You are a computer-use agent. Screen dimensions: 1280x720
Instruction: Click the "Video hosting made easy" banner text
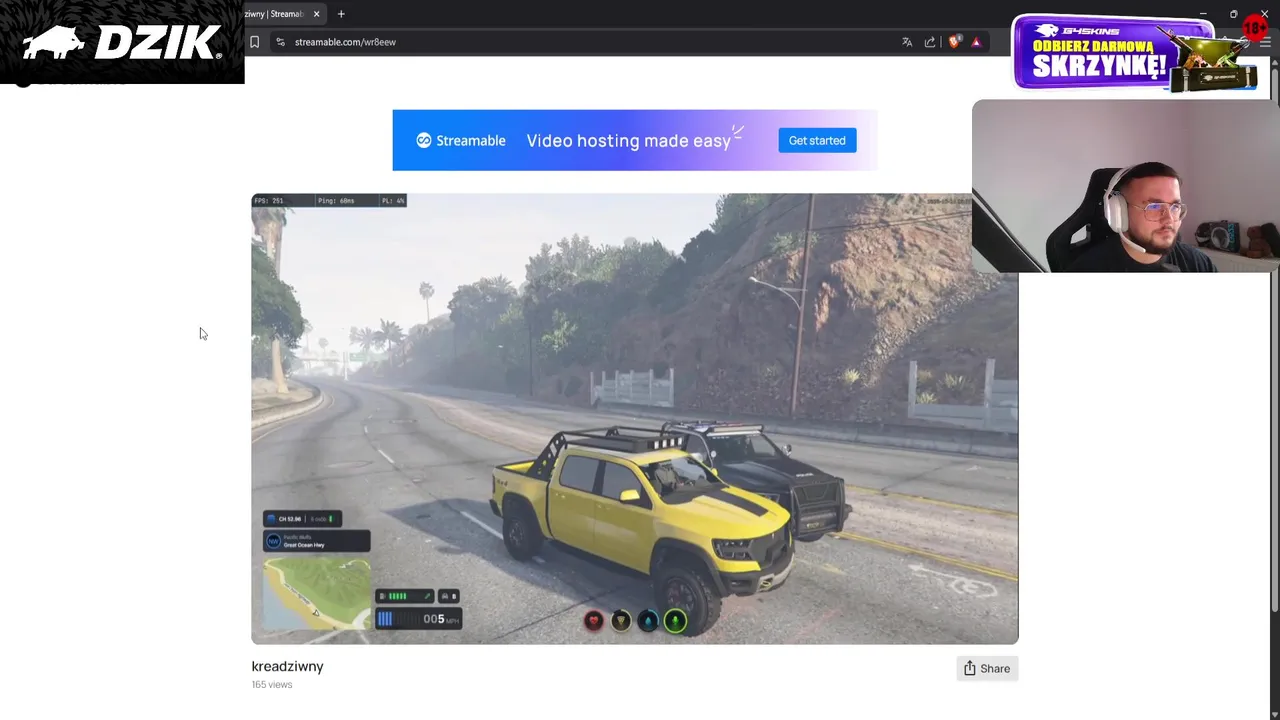point(628,140)
